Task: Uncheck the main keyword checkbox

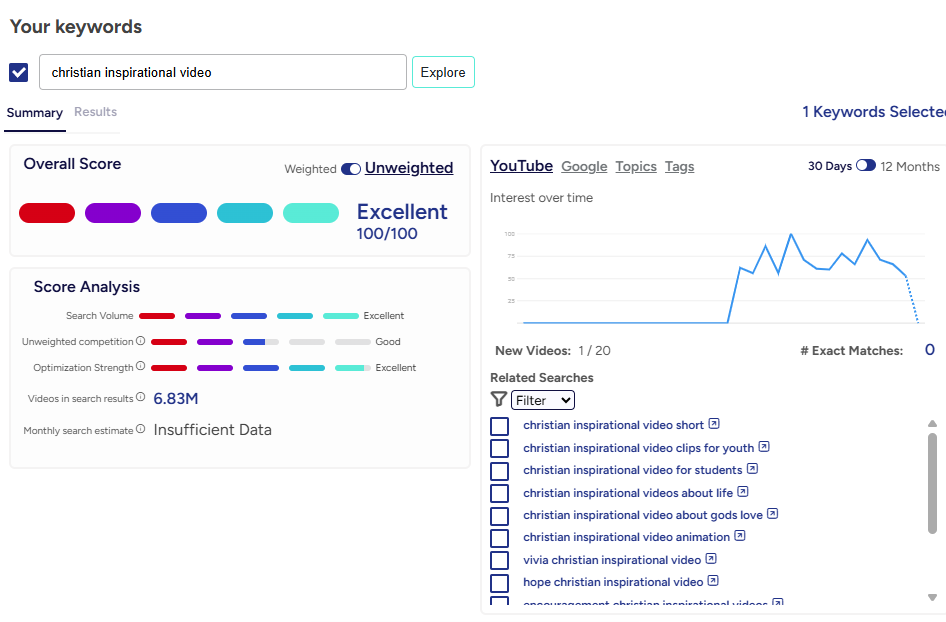Action: pos(19,72)
